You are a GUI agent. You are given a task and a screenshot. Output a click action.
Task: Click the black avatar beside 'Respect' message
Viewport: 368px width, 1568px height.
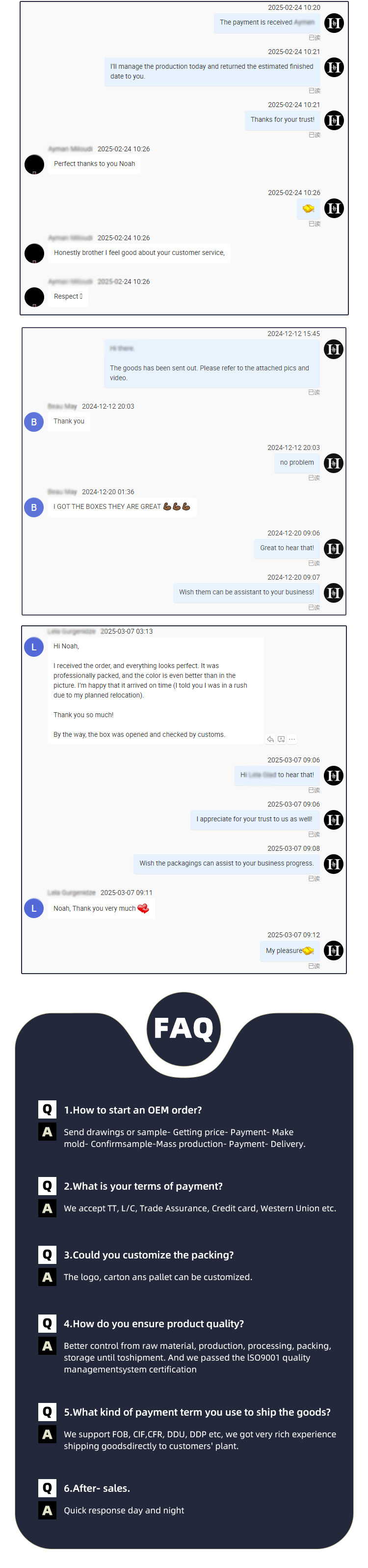(34, 297)
